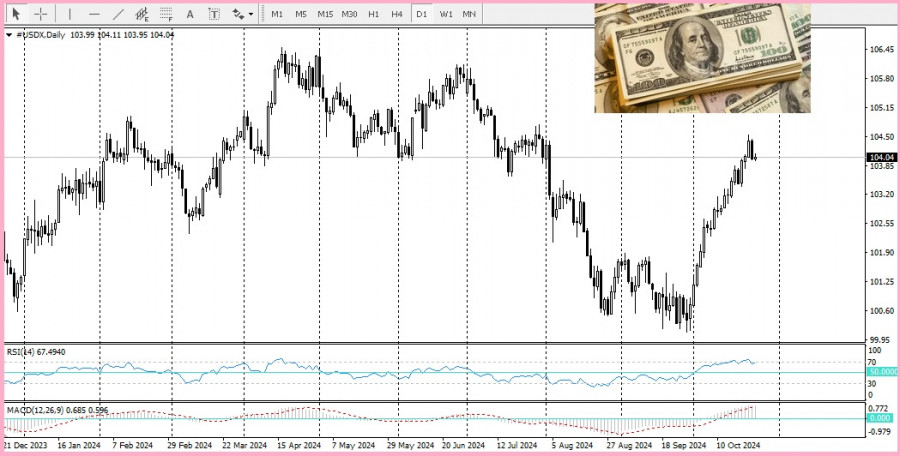Expand the #USDX,Daily chart menu triangle
Viewport: 900px width, 456px height.
pyautogui.click(x=9, y=35)
